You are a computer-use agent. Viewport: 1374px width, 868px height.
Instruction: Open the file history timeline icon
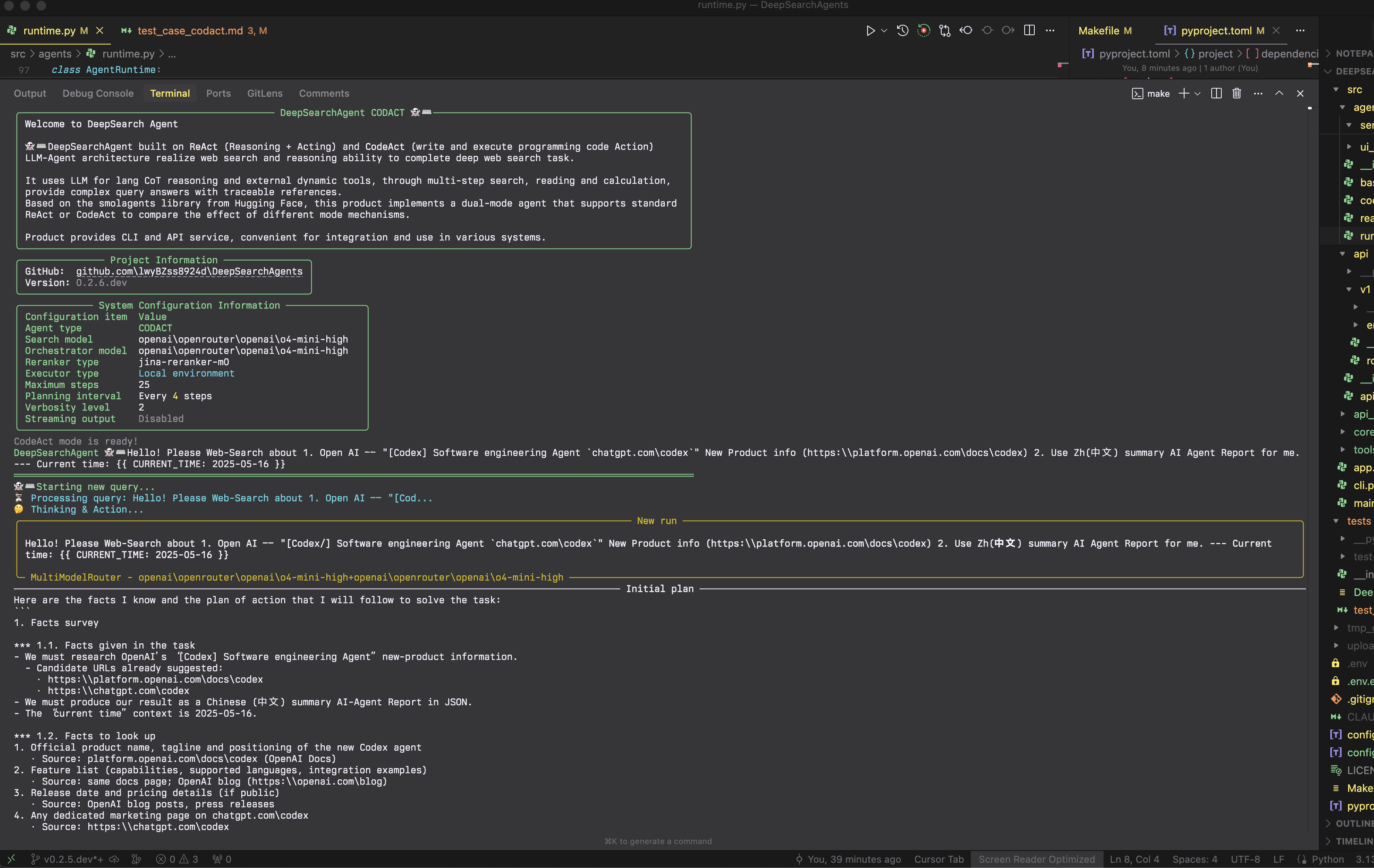point(902,31)
